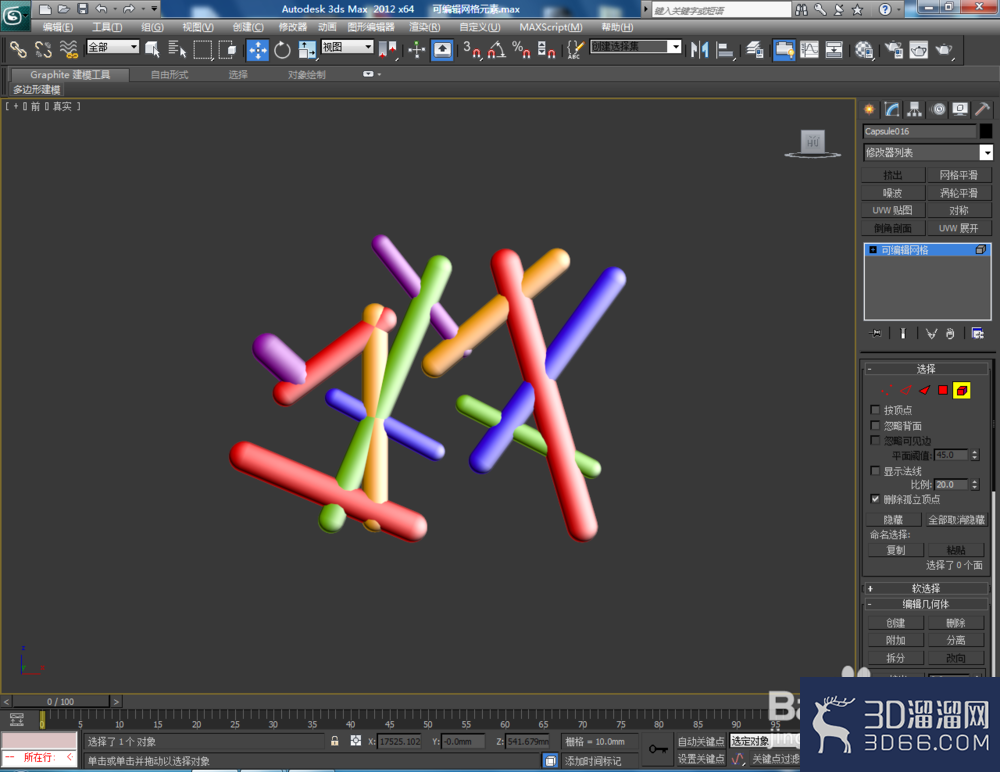Collapse the 选择 rollout

(925, 369)
